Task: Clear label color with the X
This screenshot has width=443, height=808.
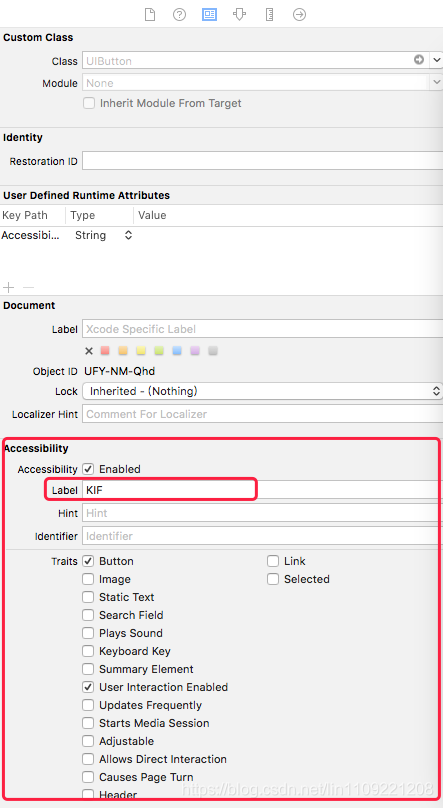Action: (89, 351)
